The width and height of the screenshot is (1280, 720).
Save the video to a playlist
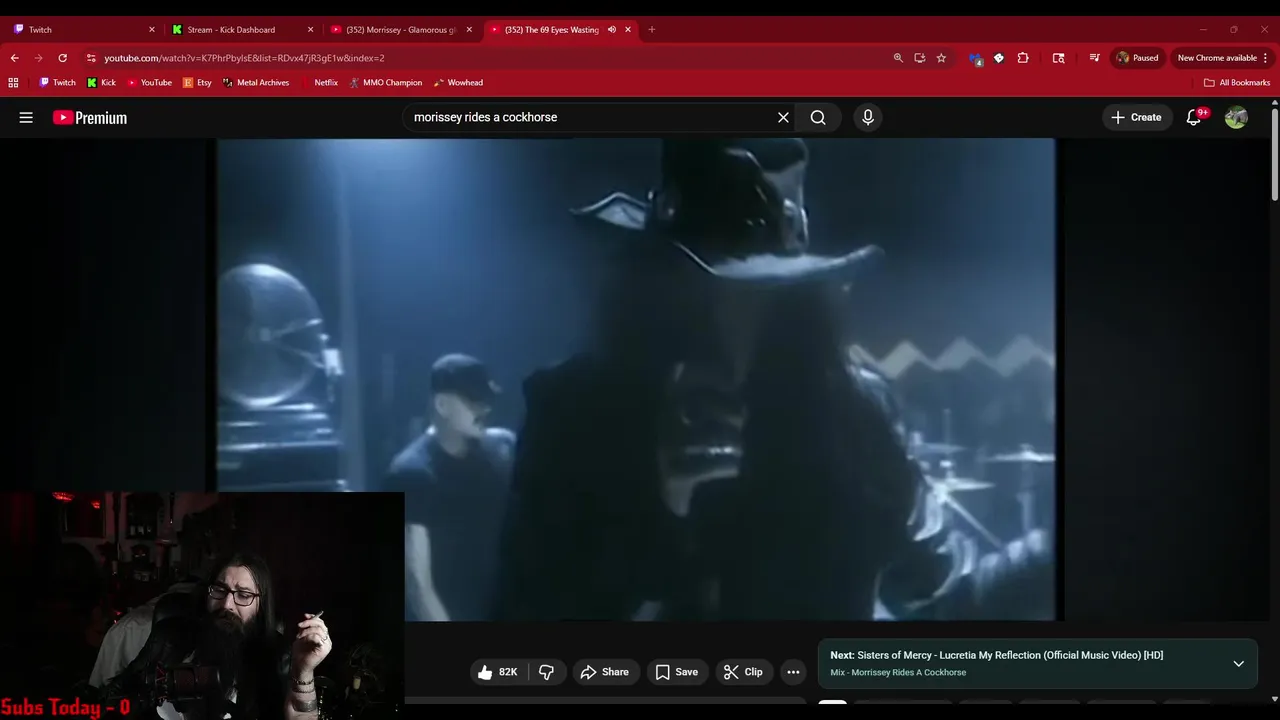677,672
